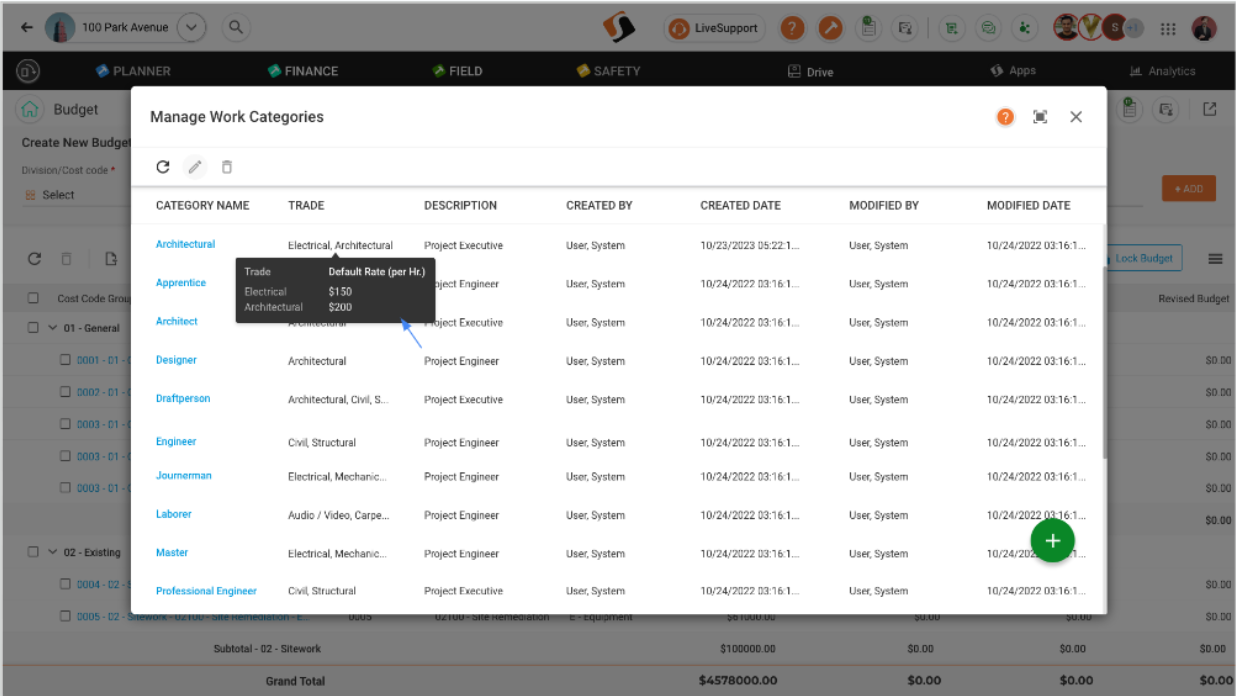Tick the 01 - General group checkbox
The height and width of the screenshot is (696, 1236).
click(33, 328)
